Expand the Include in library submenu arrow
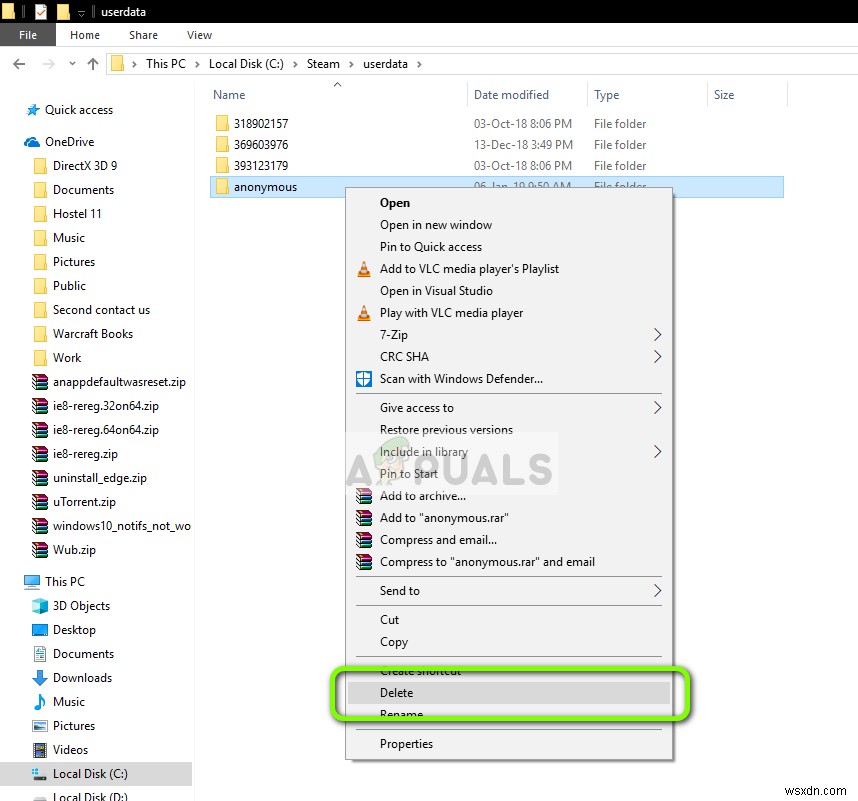 657,452
